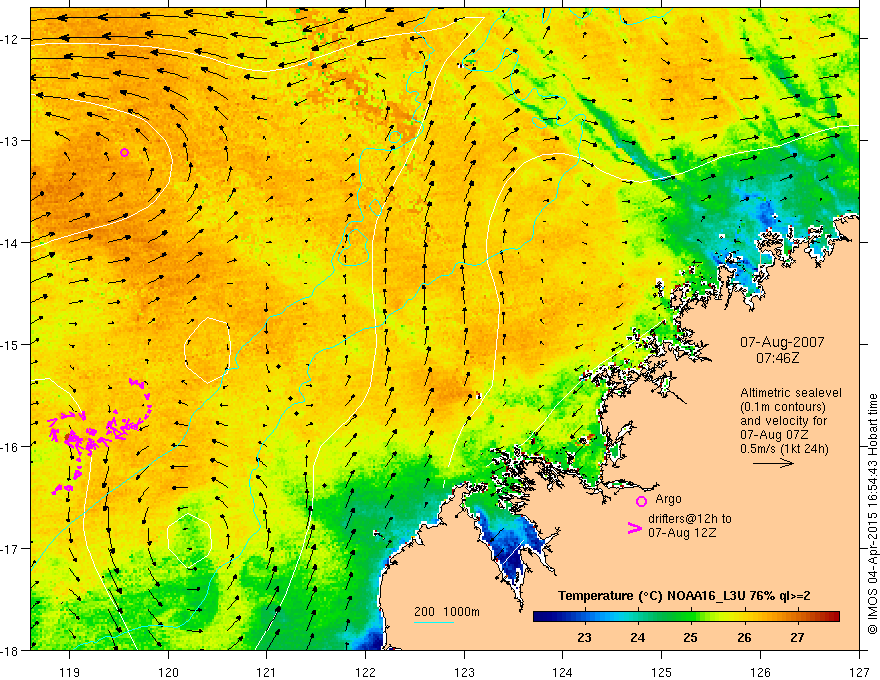
Task: Click the '0.5m/s (1kt 24h)' scale text
Action: [x=784, y=449]
